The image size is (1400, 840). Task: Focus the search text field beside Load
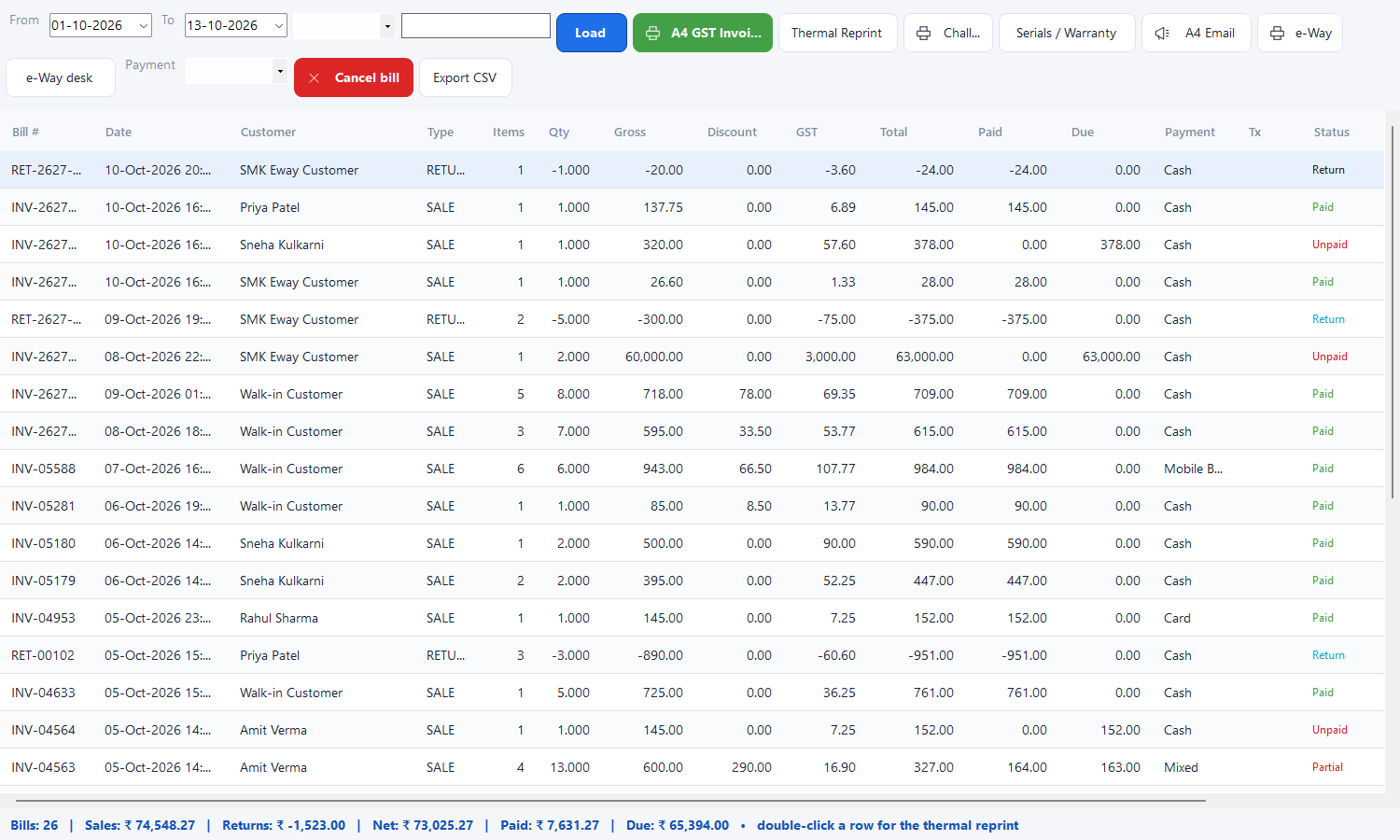(x=476, y=26)
